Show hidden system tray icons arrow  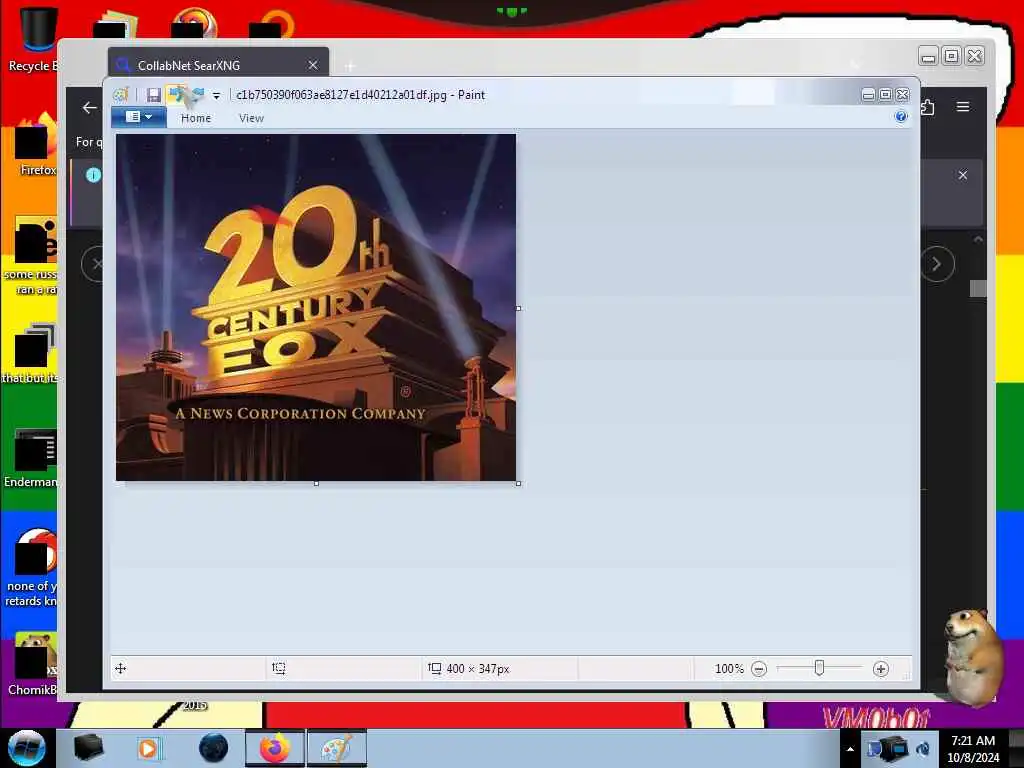coord(850,749)
